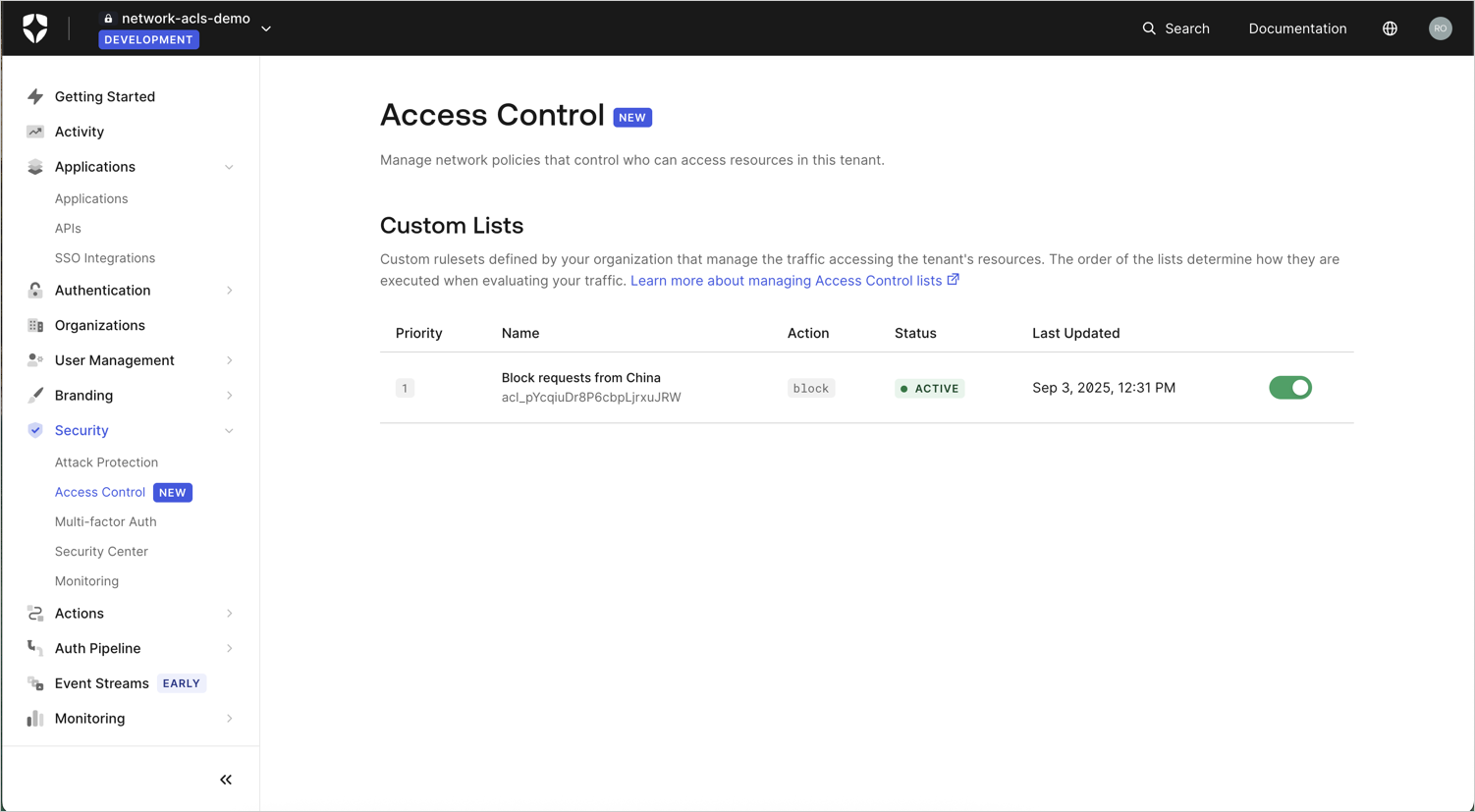Click the Event Streams icon

[x=35, y=683]
